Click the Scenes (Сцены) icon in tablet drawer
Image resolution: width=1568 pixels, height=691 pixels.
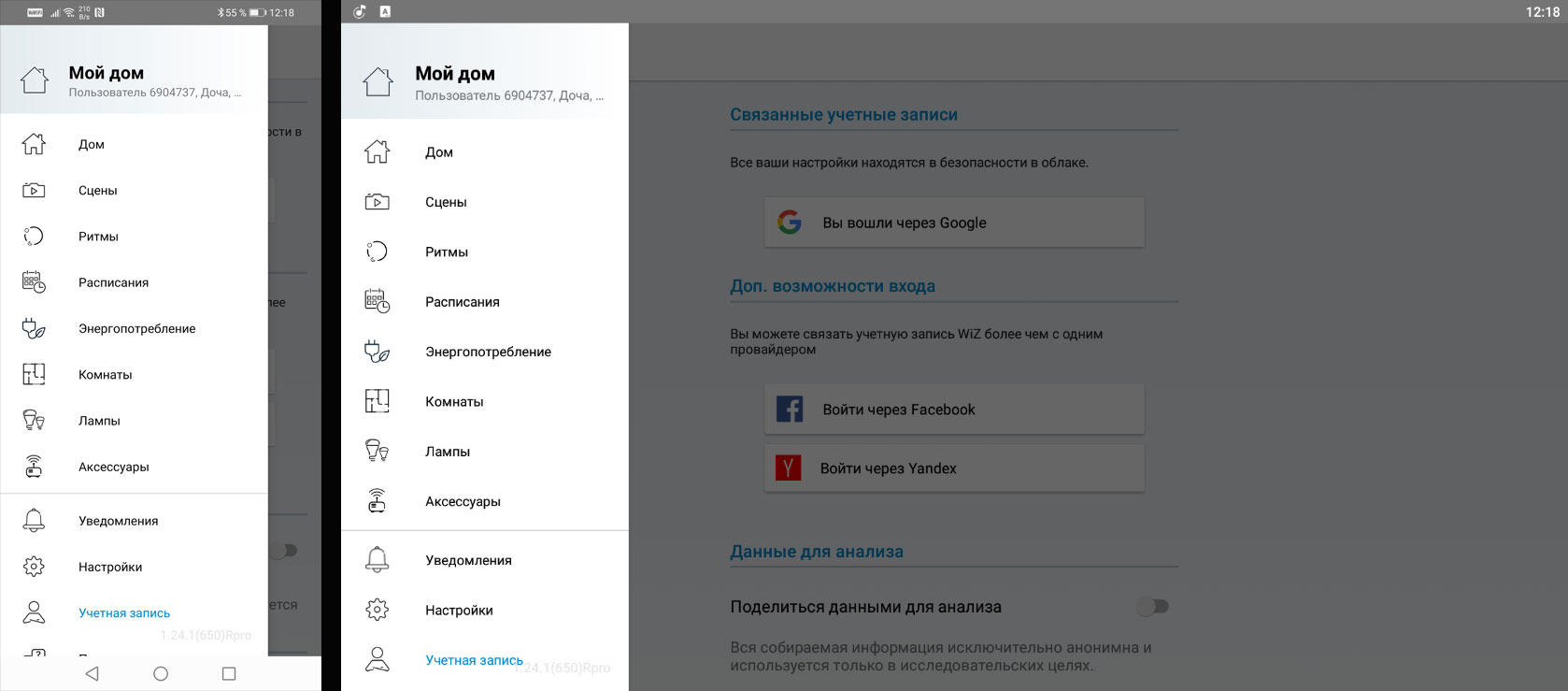(x=377, y=202)
